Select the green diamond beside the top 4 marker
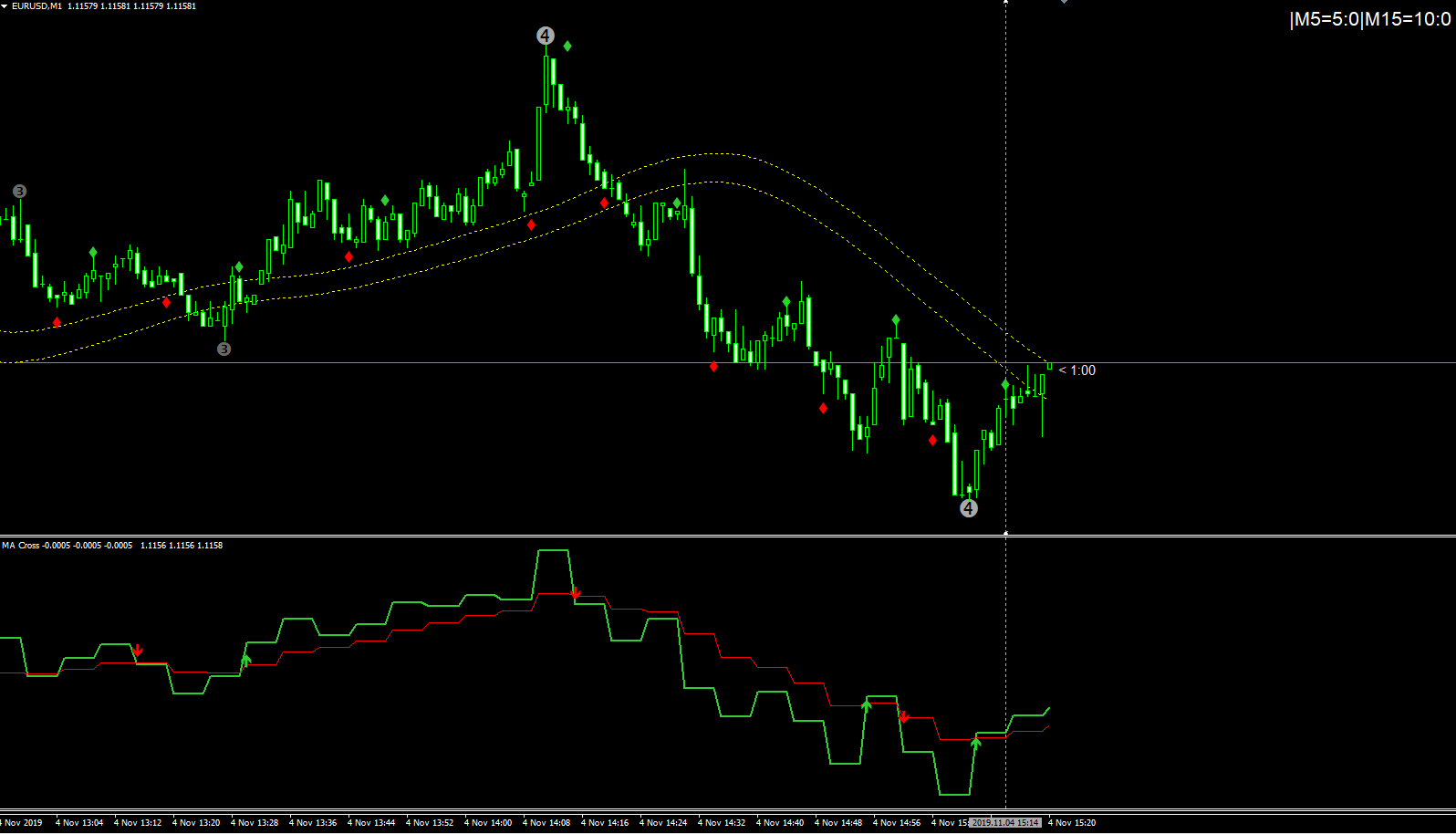Screen dimensions: 1456x834 tap(567, 46)
